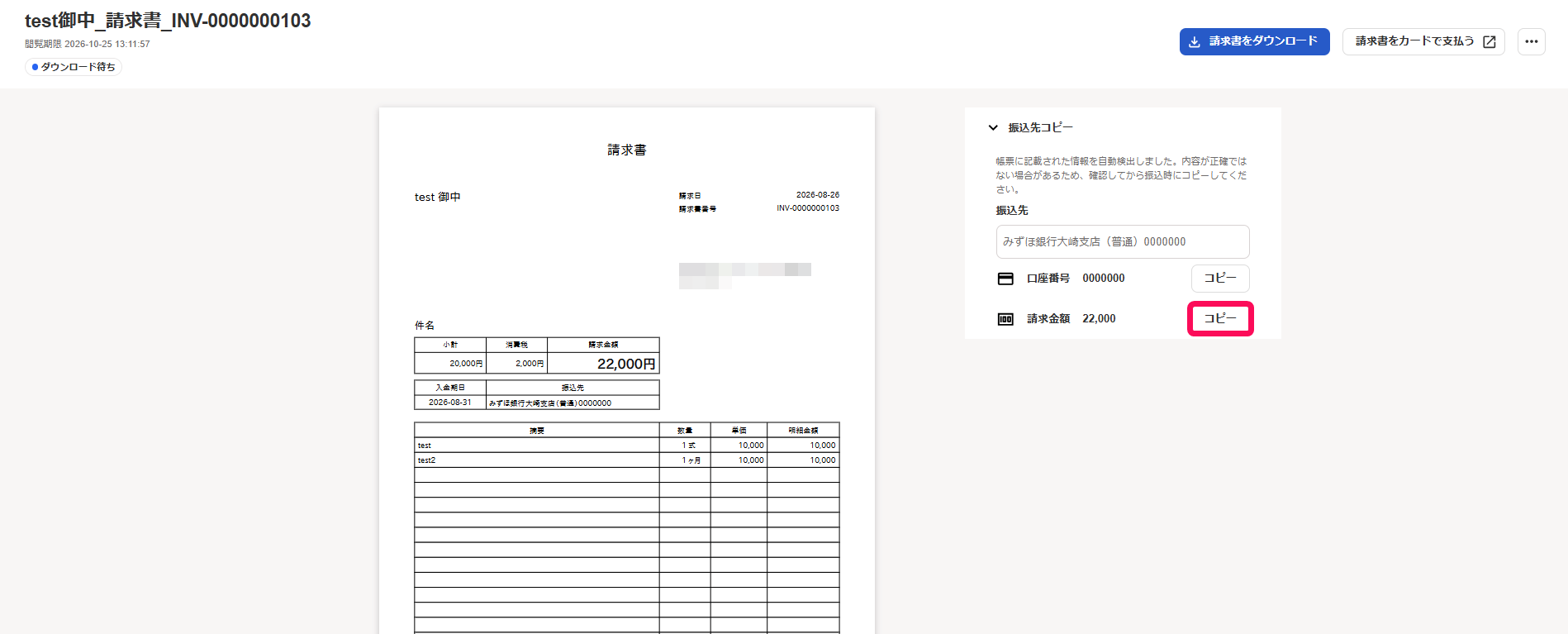Click the 件名 label in the document
This screenshot has width=1568, height=634.
click(425, 325)
